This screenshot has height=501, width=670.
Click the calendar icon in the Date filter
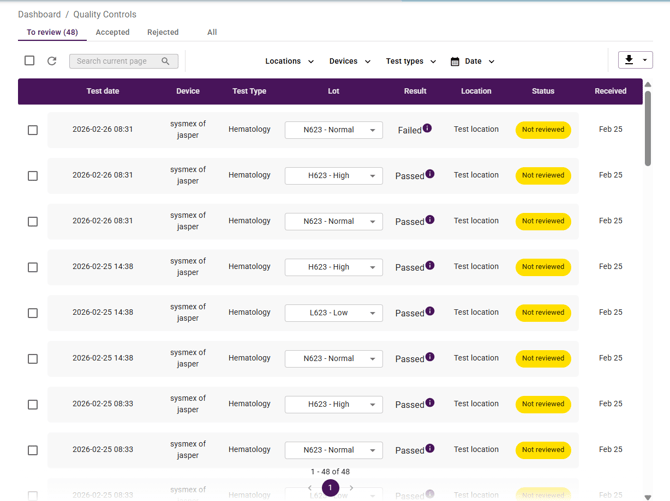pyautogui.click(x=455, y=61)
